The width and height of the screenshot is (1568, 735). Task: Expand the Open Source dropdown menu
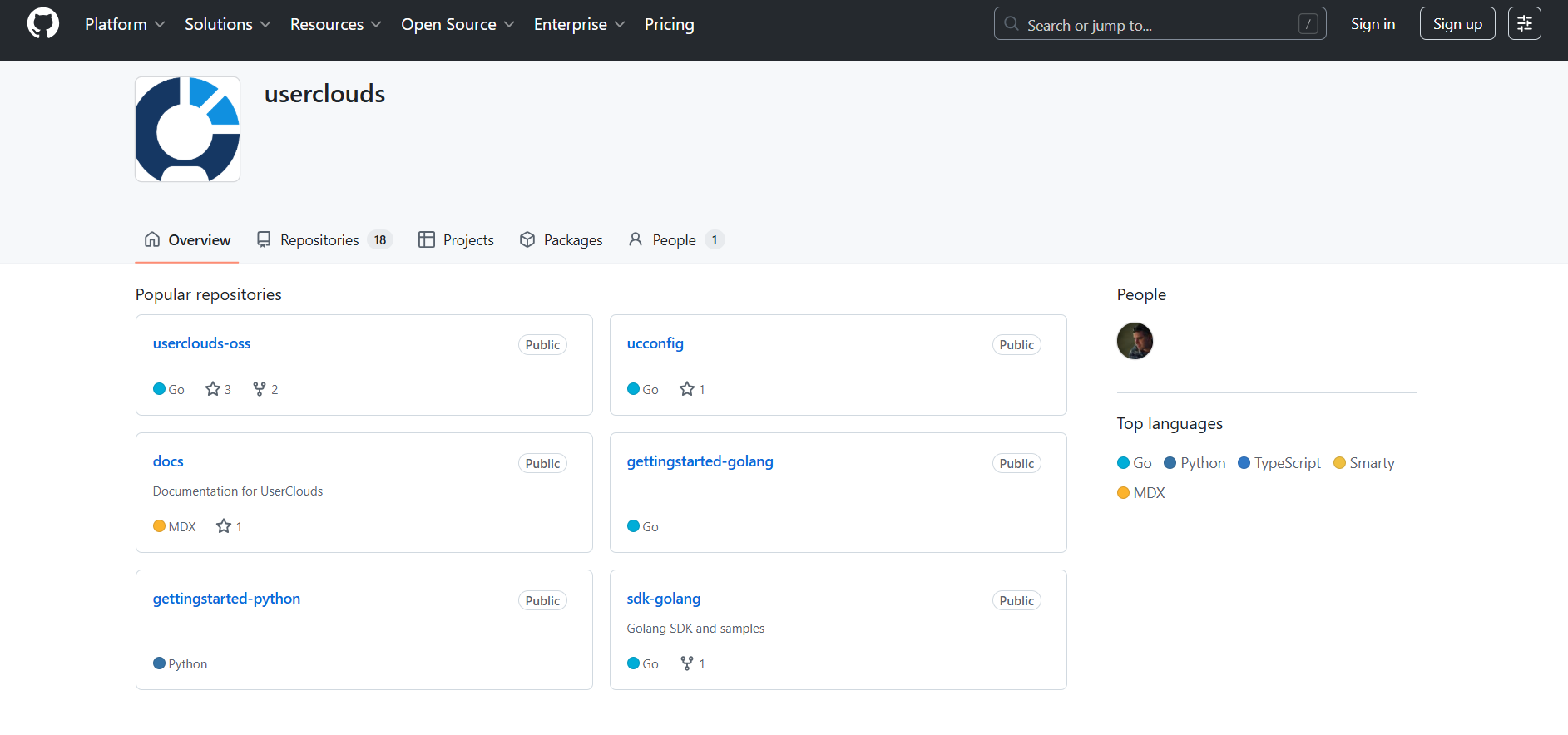[x=458, y=24]
